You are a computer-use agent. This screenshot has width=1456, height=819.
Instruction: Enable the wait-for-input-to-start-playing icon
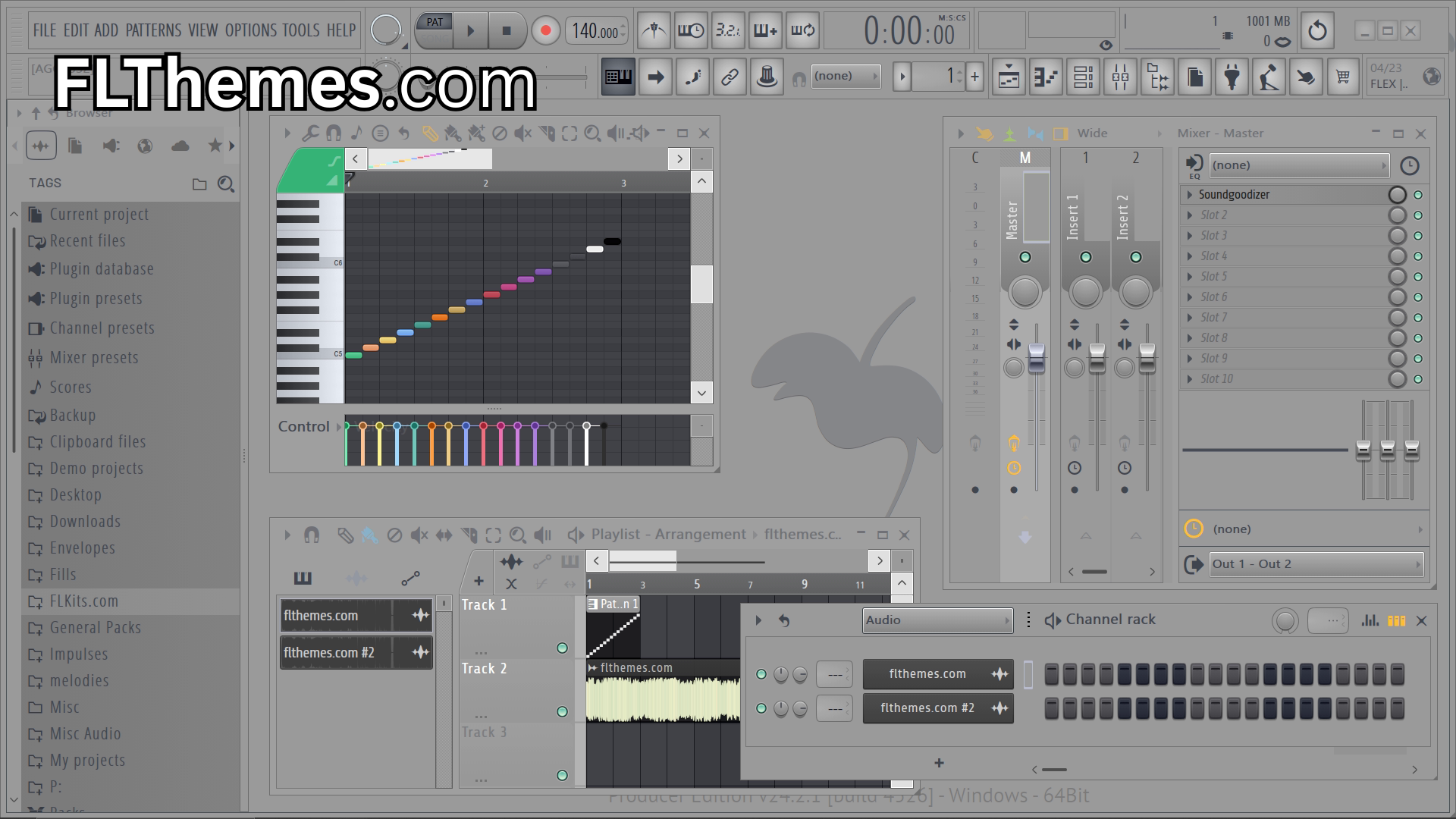[x=691, y=30]
